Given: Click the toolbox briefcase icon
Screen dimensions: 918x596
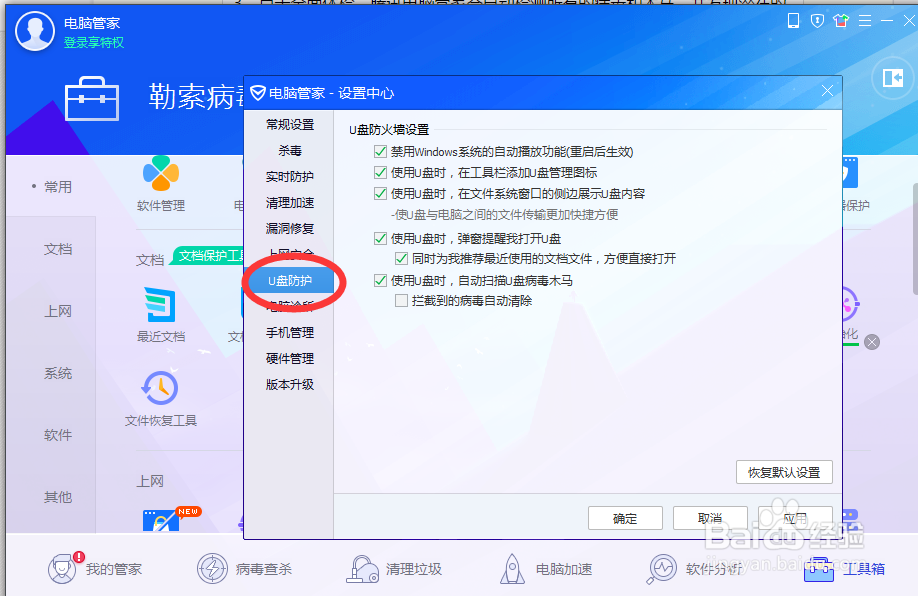Looking at the screenshot, I should click(92, 98).
